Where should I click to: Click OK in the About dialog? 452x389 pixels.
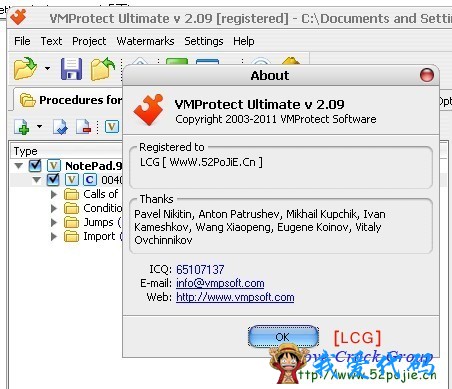pyautogui.click(x=283, y=337)
